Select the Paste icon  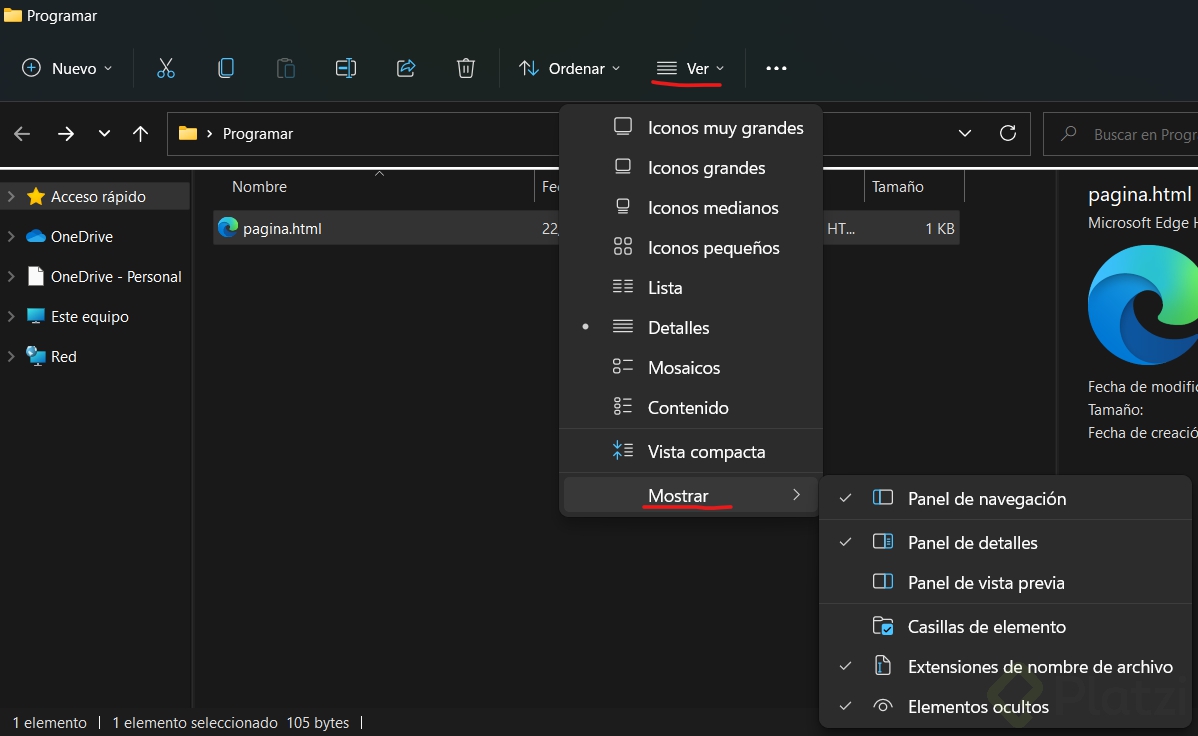click(285, 68)
